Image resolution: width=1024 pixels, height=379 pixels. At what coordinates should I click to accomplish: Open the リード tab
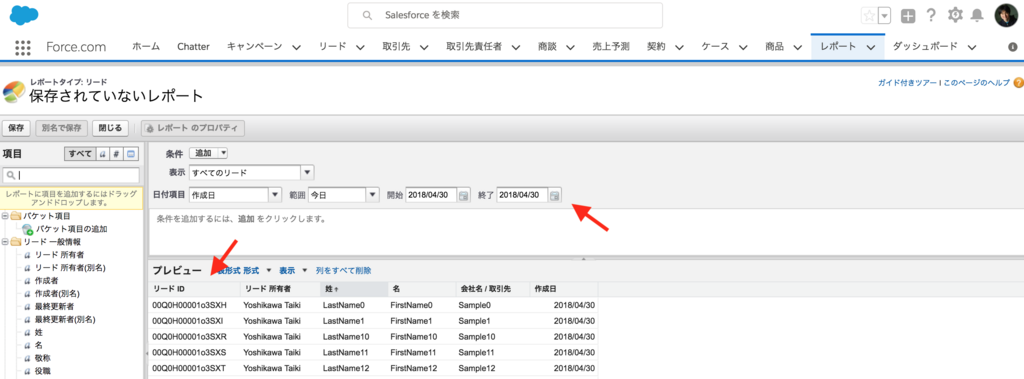[332, 46]
